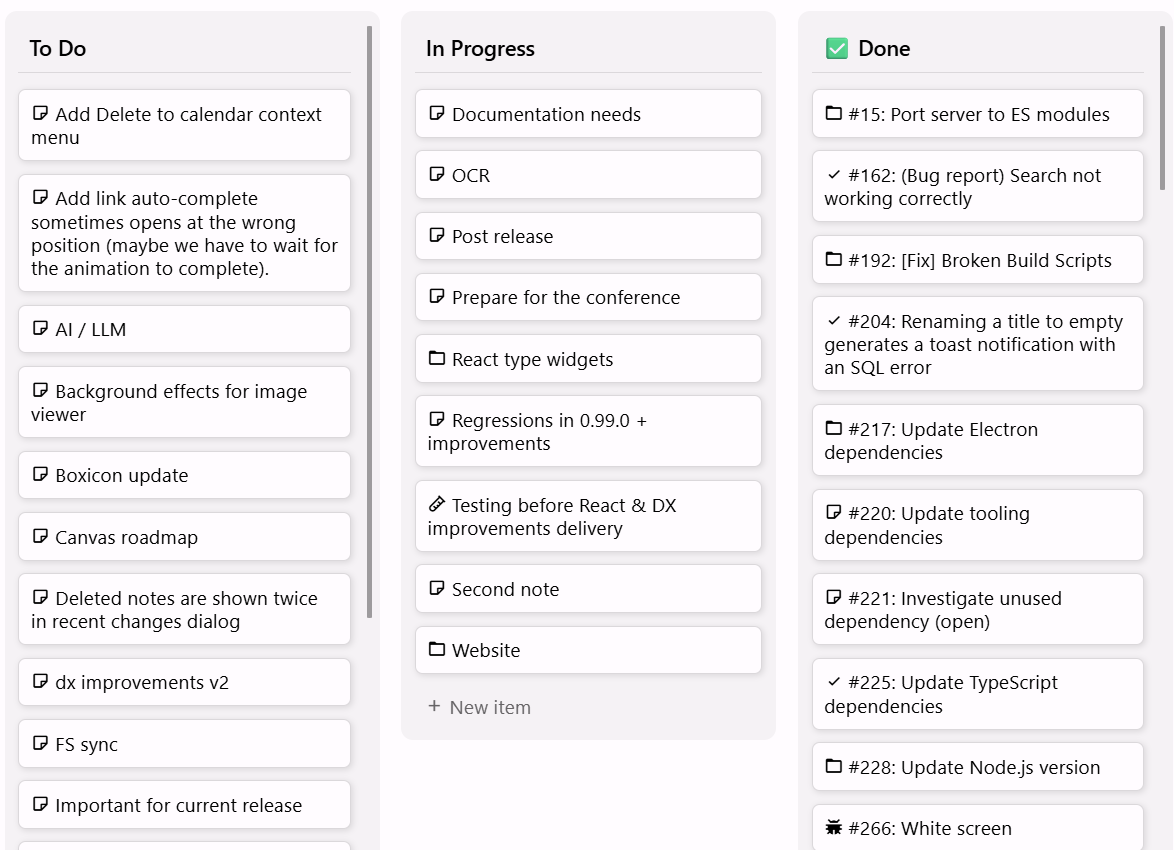
Task: Click the bug icon next to #266 White screen
Action: 833,827
